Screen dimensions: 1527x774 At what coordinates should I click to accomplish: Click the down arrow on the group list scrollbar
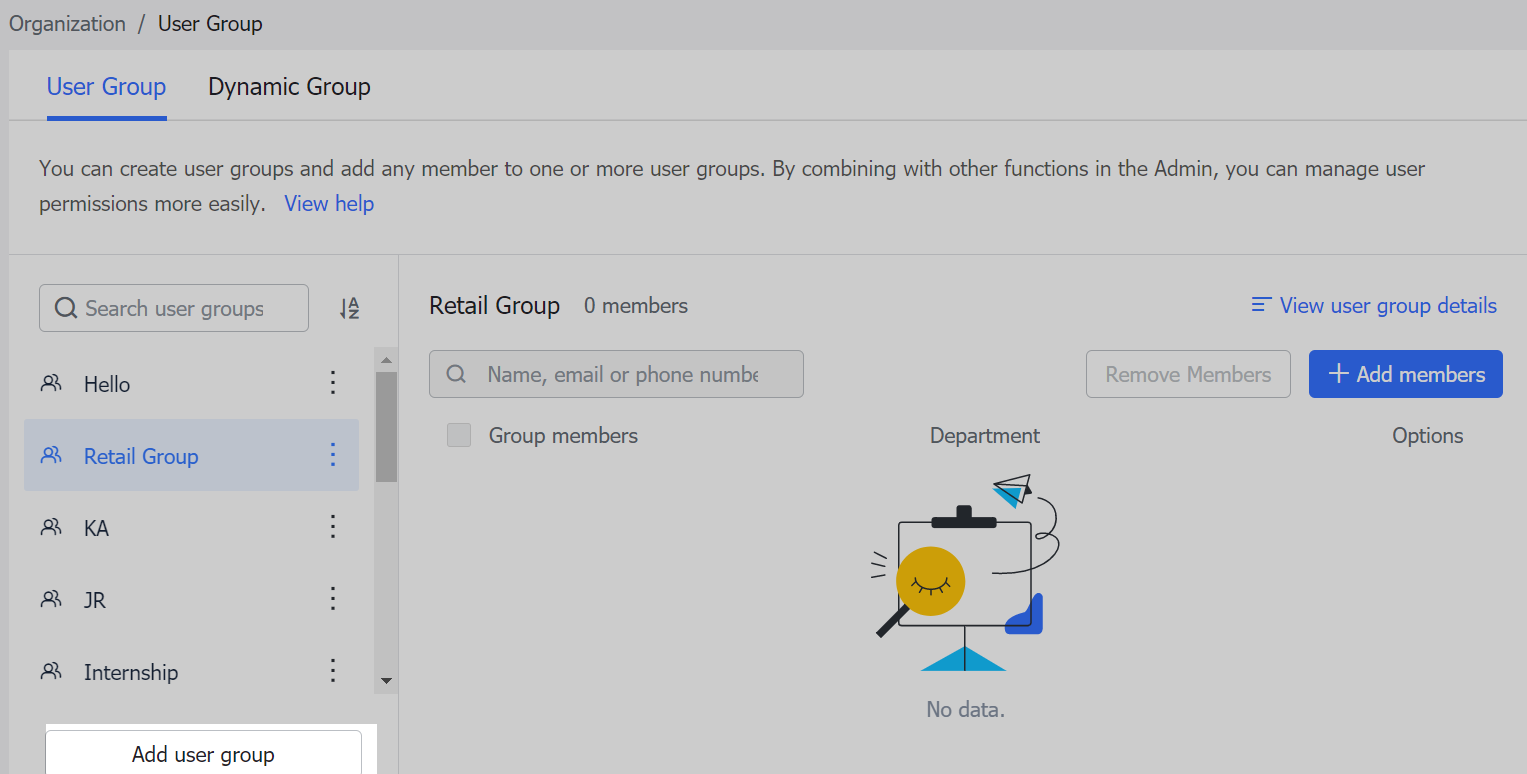(x=386, y=679)
